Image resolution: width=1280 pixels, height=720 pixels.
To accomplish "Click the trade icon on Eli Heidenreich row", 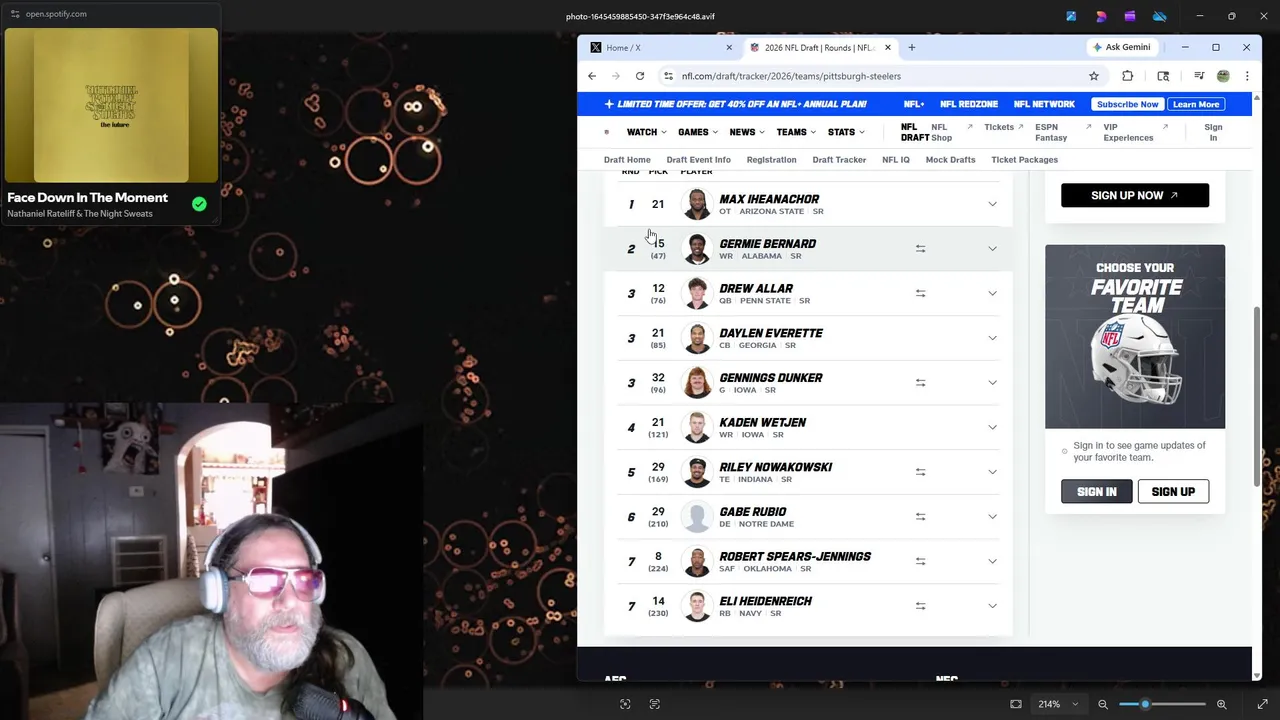I will (x=920, y=606).
